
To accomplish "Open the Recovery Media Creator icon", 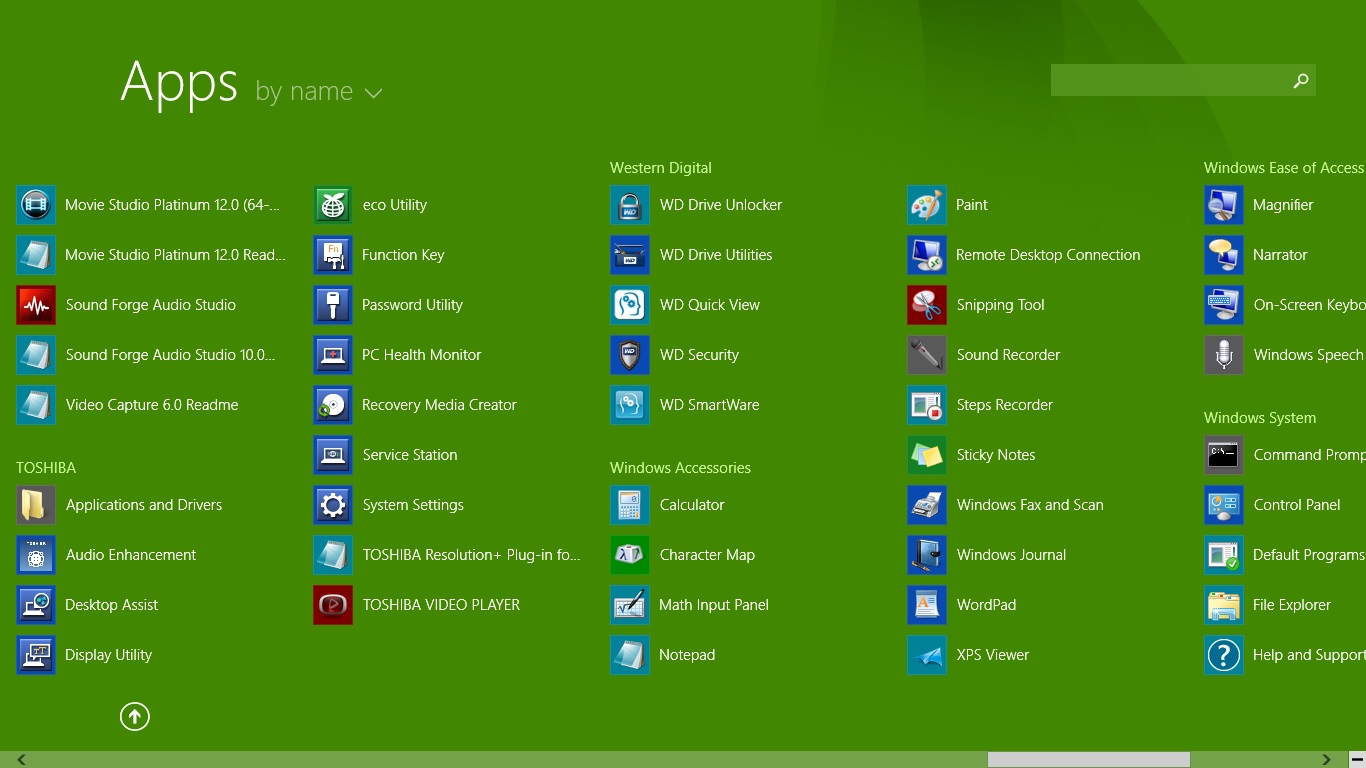I will pos(333,405).
